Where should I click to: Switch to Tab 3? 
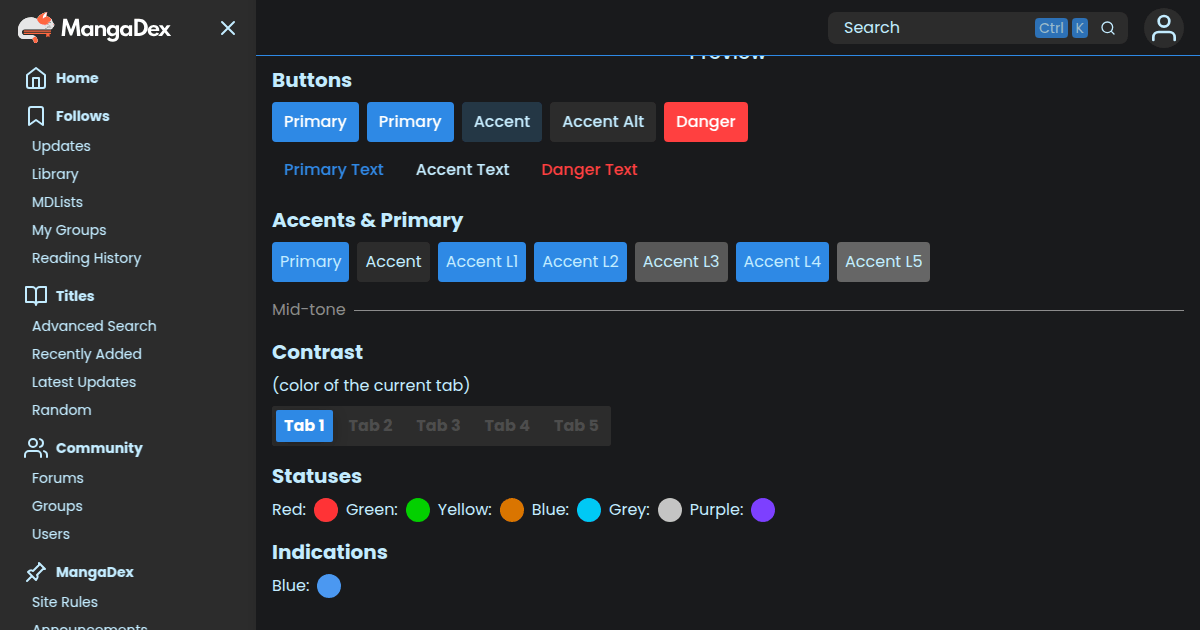click(438, 426)
